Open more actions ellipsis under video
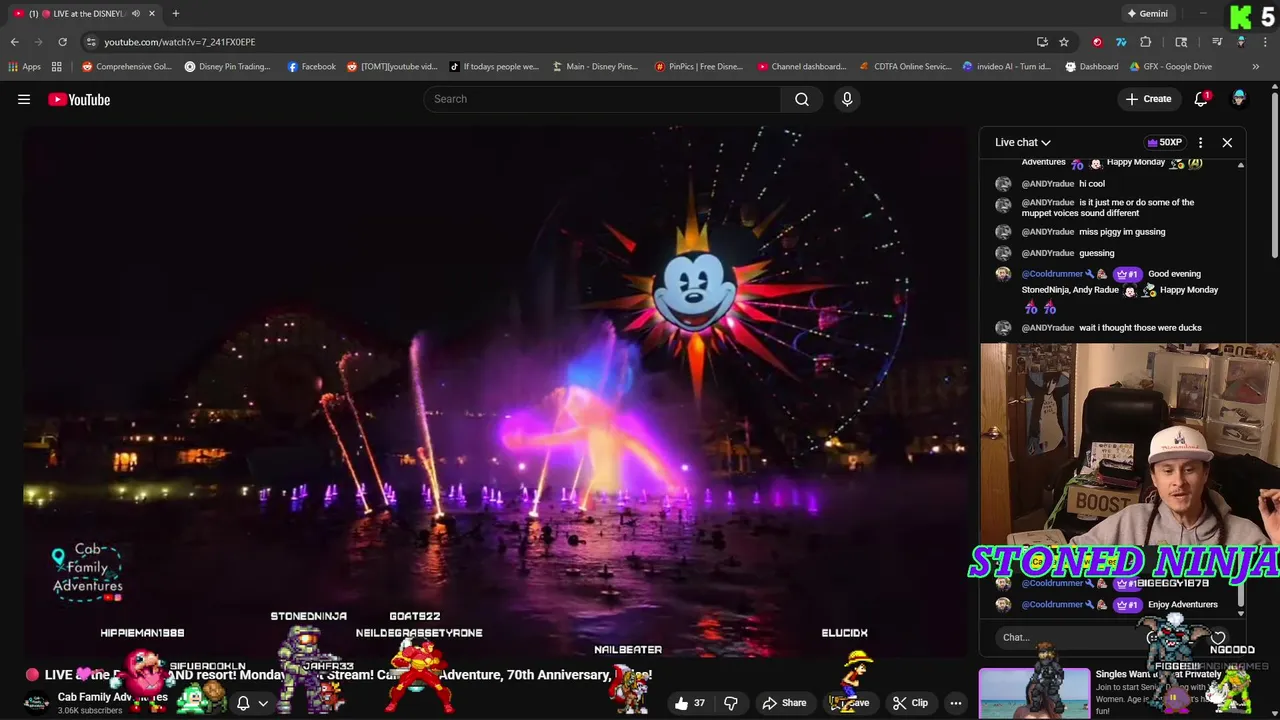 (956, 703)
